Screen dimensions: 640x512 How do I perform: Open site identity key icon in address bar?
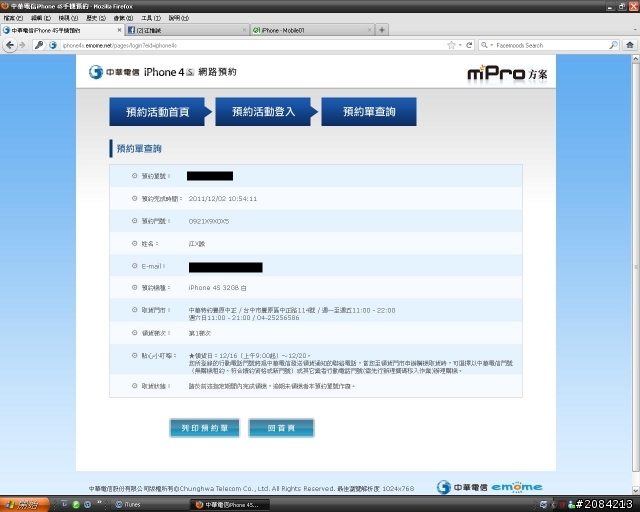(39, 45)
